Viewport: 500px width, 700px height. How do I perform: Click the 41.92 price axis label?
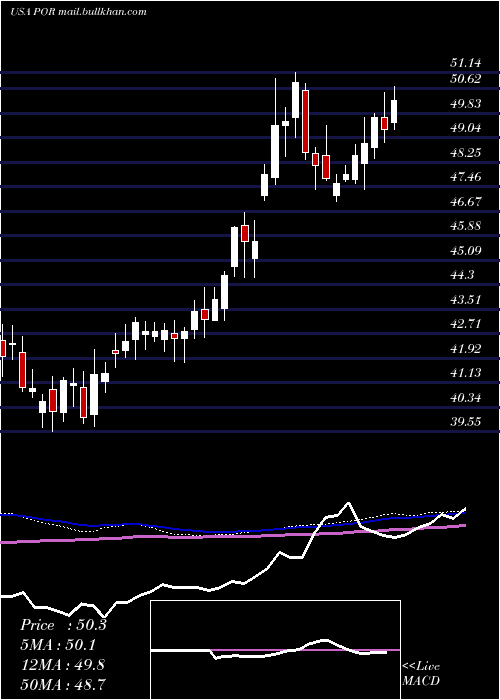tap(465, 349)
